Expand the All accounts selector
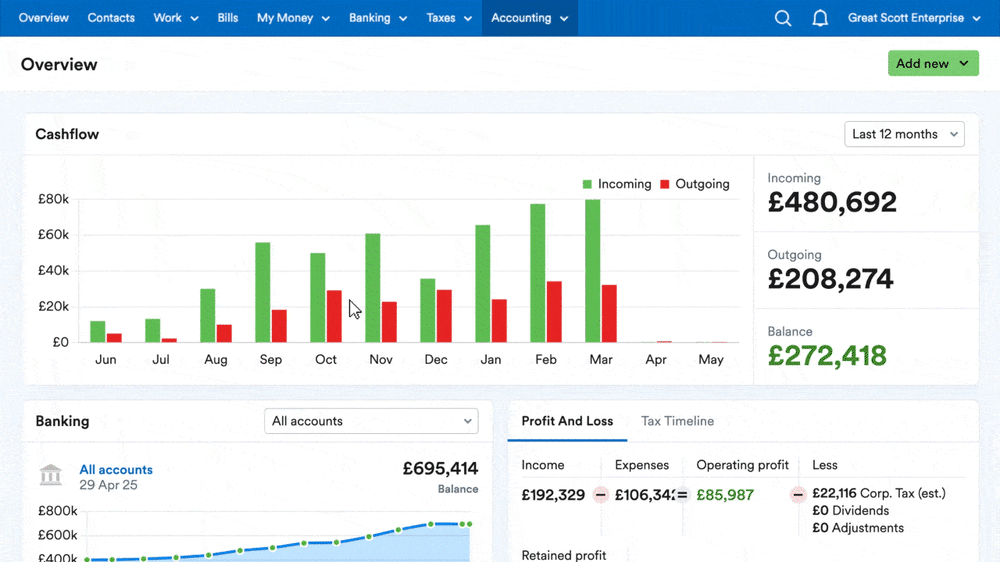Viewport: 1000px width, 562px height. [371, 421]
